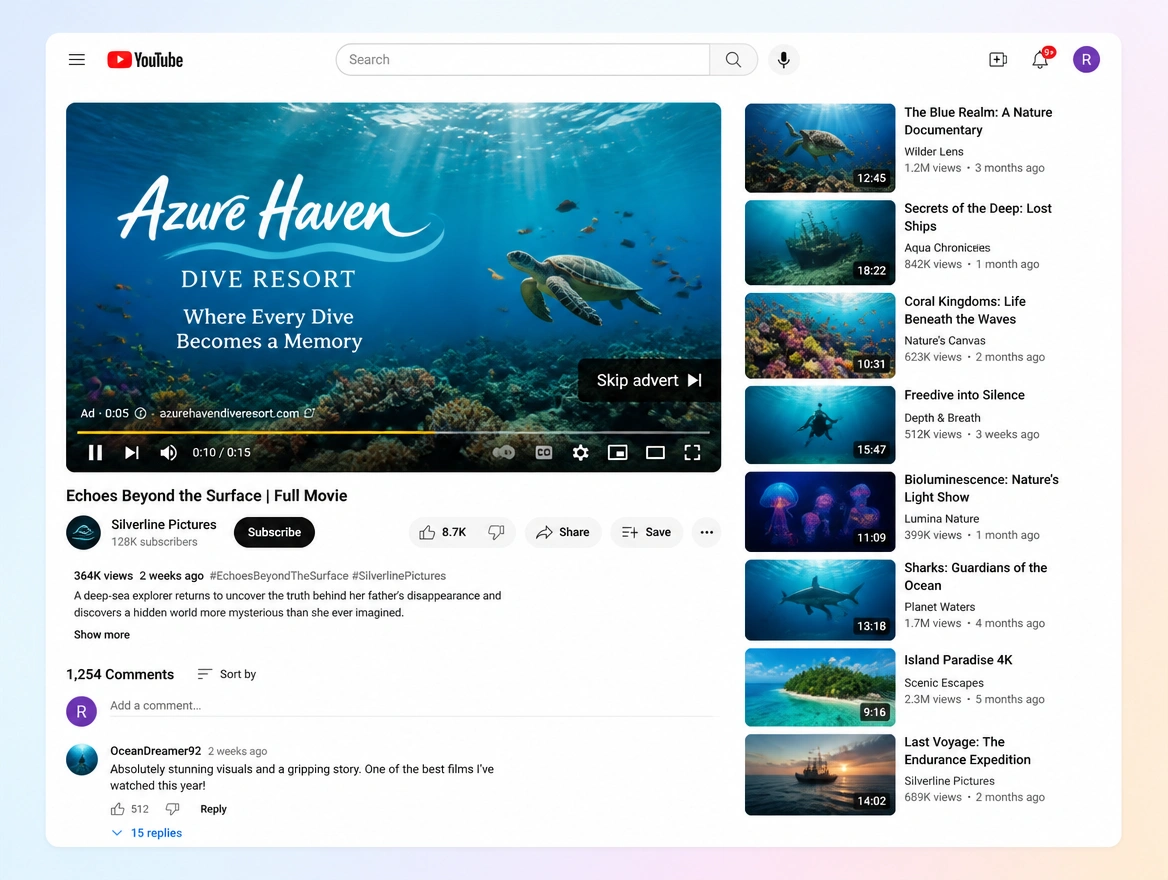The height and width of the screenshot is (880, 1168).
Task: Open Aqua Chronicles channel name
Action: pyautogui.click(x=948, y=247)
